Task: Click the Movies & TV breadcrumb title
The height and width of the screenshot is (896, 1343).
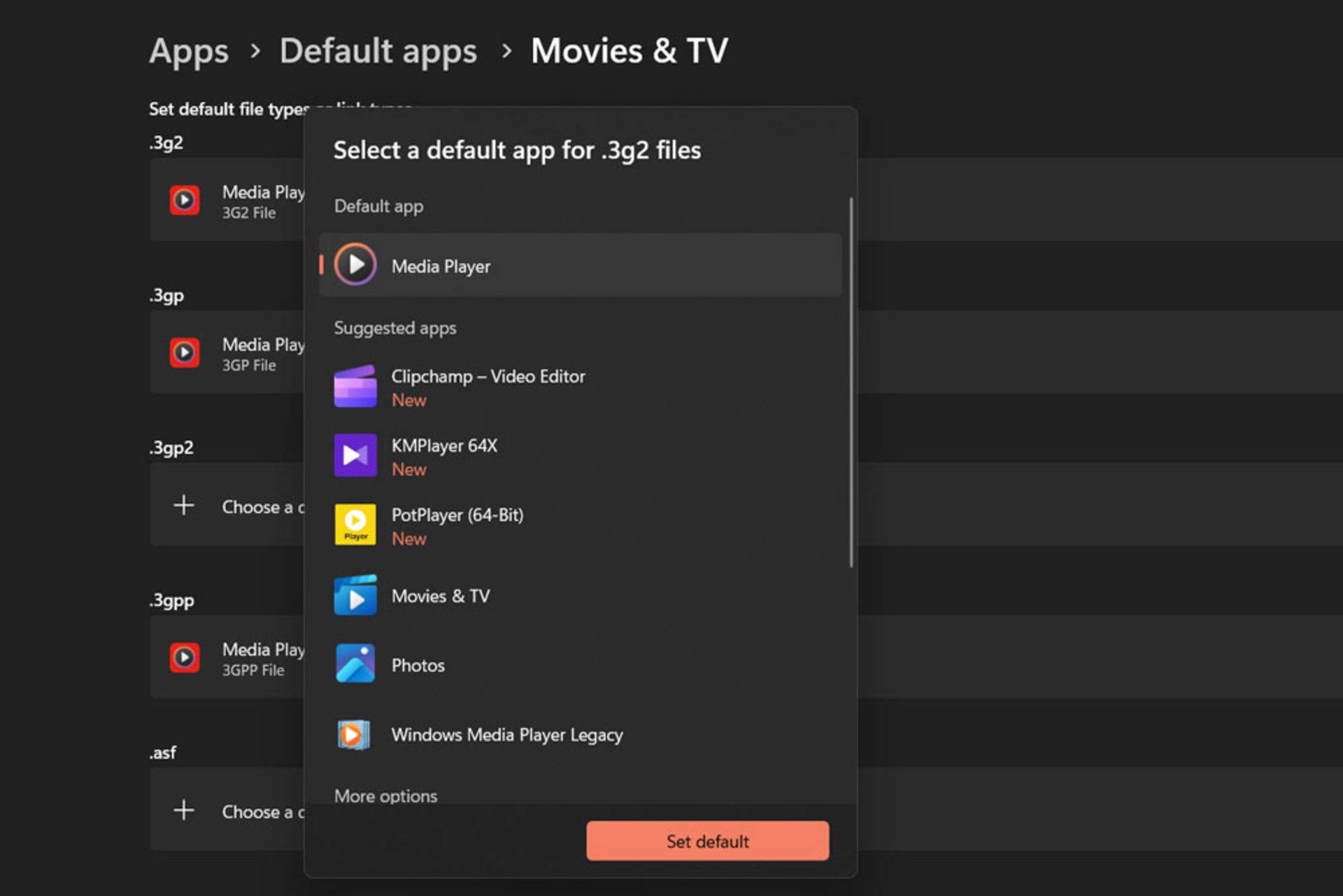Action: (x=630, y=52)
